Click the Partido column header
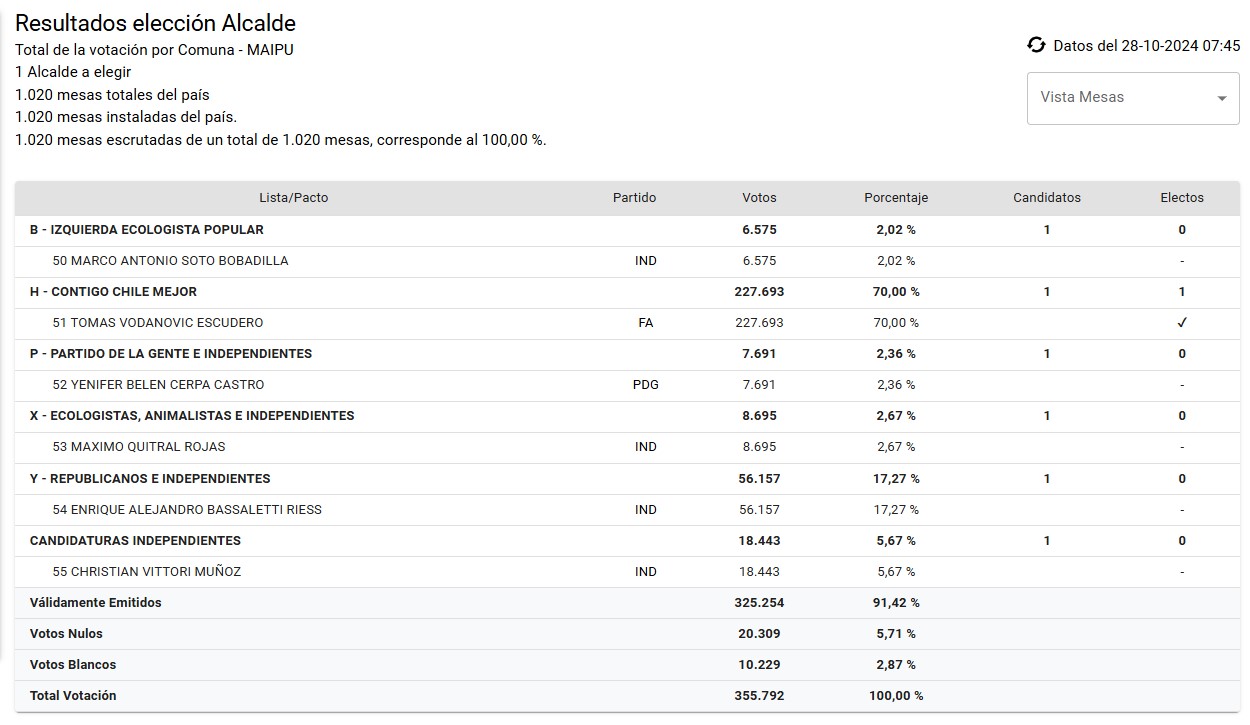This screenshot has height=725, width=1250. (x=634, y=198)
